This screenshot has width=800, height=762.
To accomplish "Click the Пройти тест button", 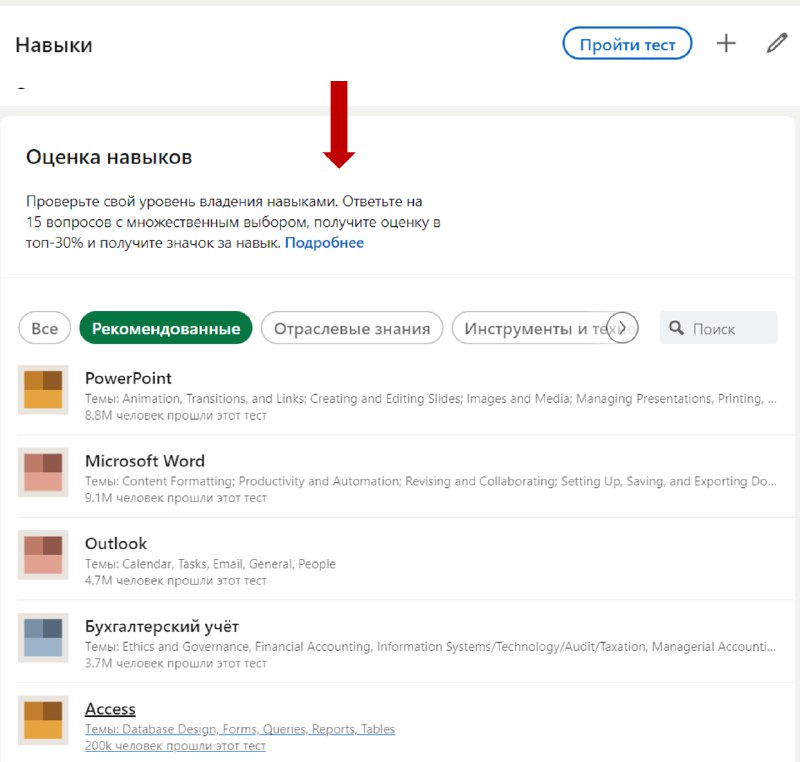I will tap(627, 43).
